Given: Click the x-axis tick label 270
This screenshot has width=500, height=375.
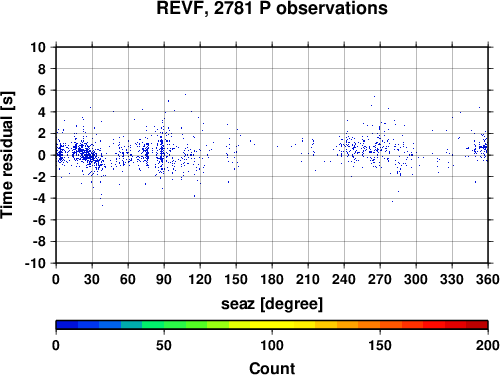Looking at the screenshot, I should click(380, 279).
